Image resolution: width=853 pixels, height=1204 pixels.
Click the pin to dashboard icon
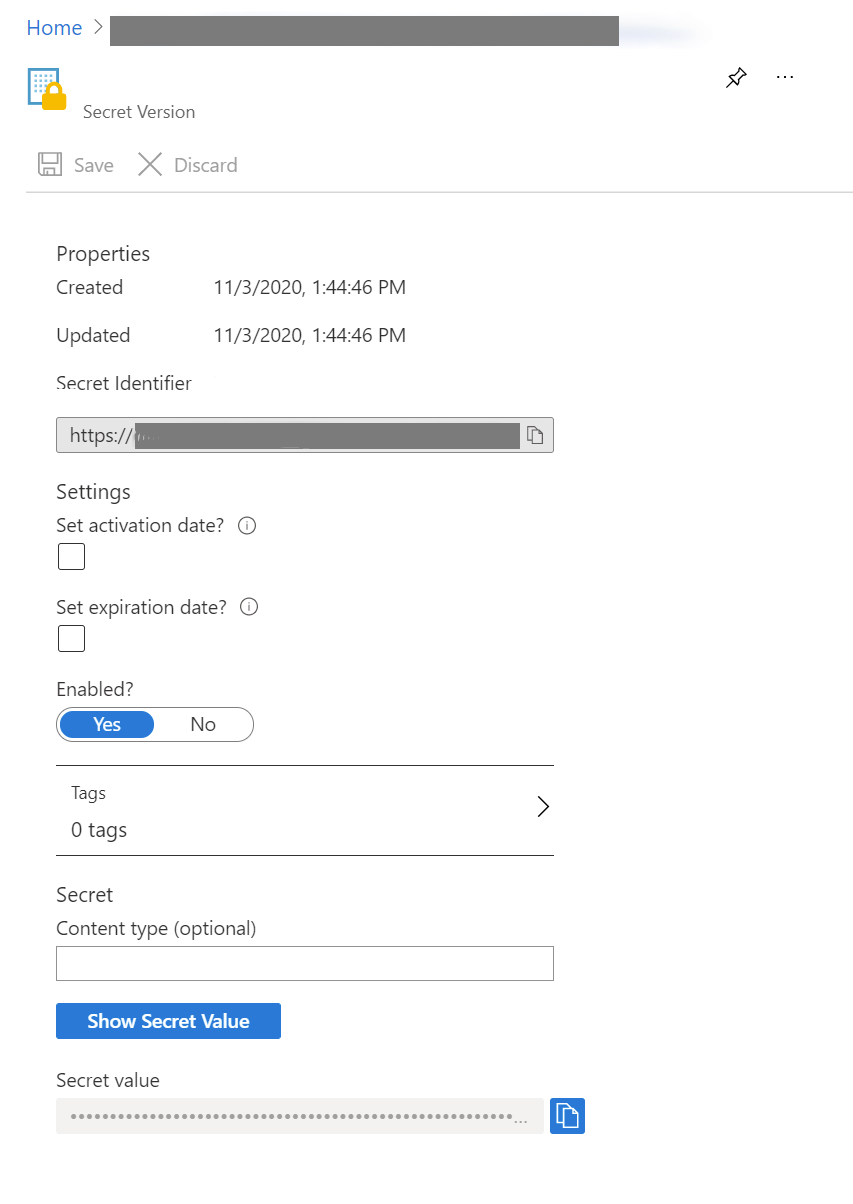(736, 78)
